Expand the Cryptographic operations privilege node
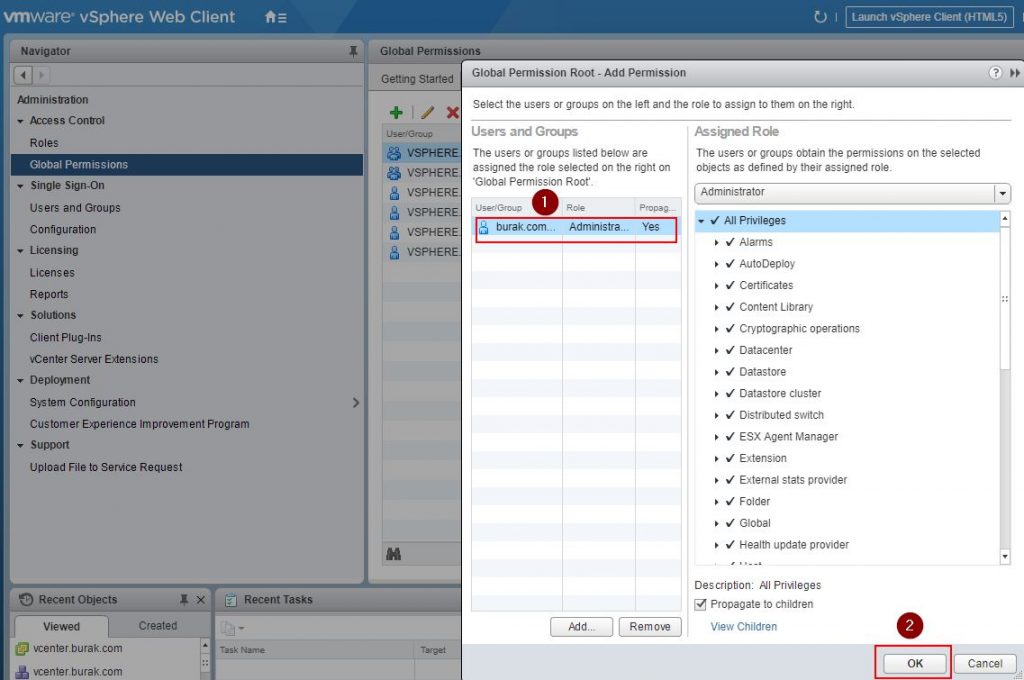This screenshot has height=680, width=1024. tap(716, 329)
